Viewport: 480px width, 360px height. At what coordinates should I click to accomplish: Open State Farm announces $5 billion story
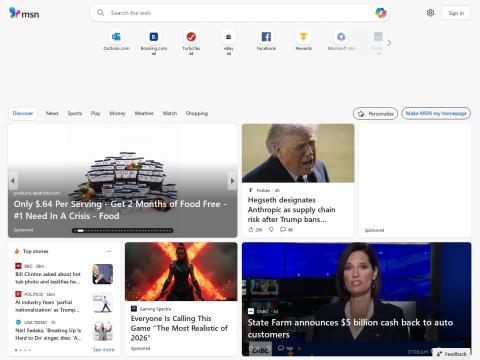click(350, 328)
